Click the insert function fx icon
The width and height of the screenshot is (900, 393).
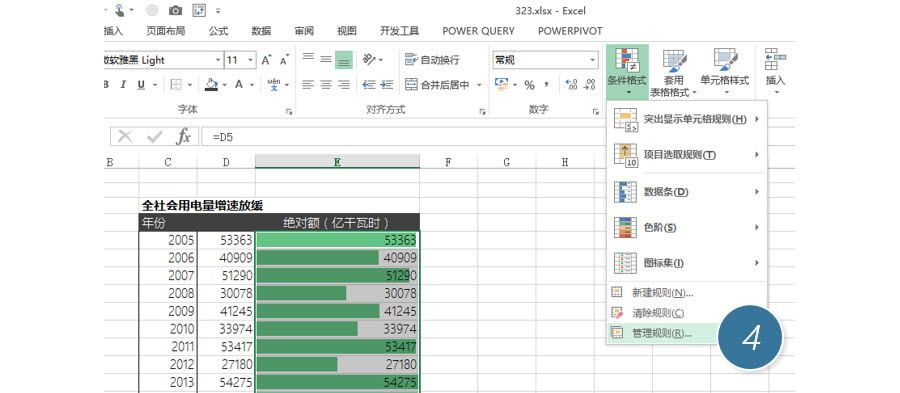[183, 137]
